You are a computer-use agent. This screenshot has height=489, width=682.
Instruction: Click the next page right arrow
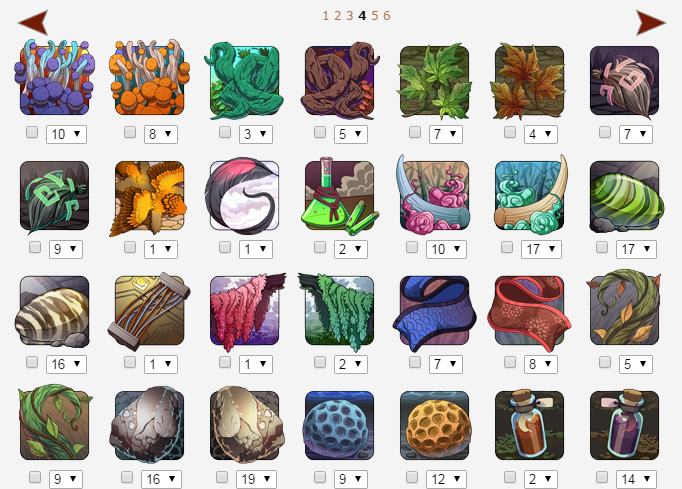coord(650,23)
